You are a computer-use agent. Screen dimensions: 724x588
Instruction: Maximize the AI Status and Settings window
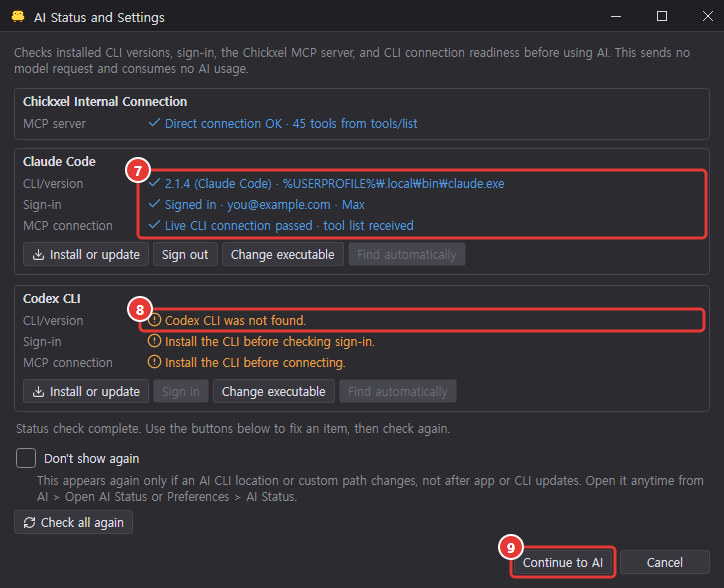pos(662,16)
